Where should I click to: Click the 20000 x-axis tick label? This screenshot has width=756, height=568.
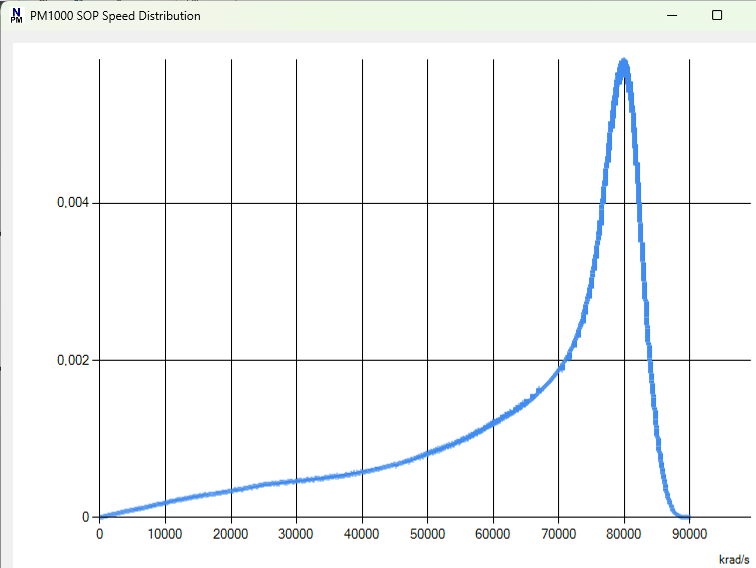(231, 535)
